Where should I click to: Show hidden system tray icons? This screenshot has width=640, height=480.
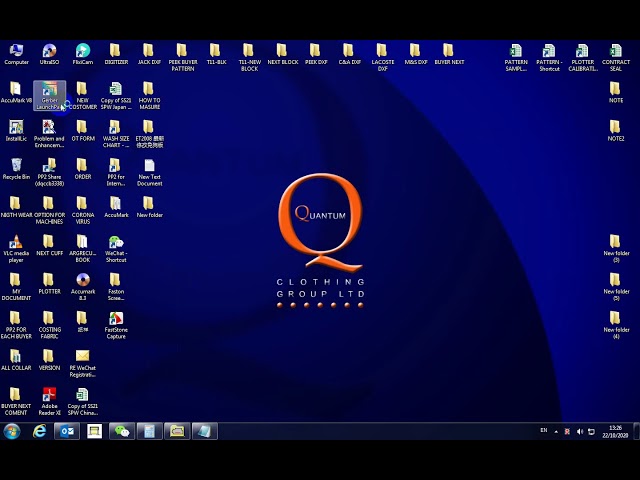(556, 431)
